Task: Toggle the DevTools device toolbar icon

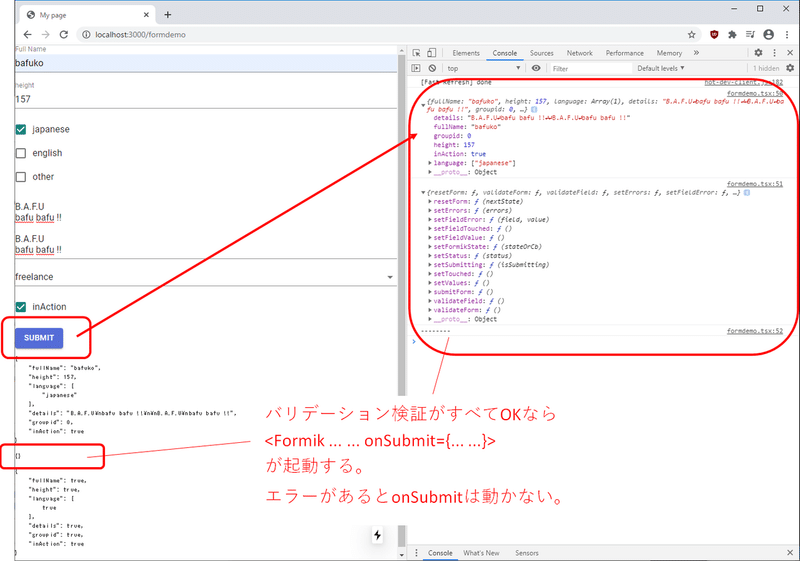Action: point(432,53)
